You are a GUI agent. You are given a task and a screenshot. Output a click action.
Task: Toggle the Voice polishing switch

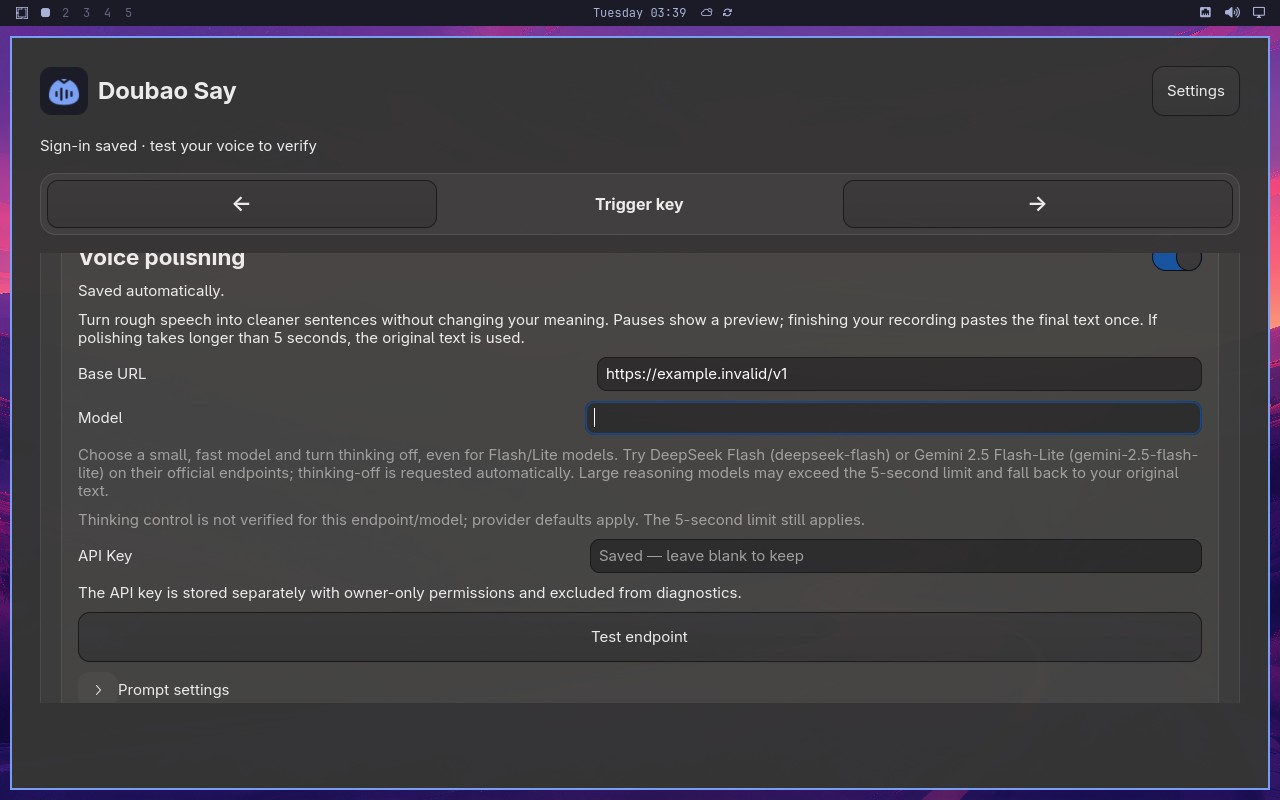(x=1176, y=259)
